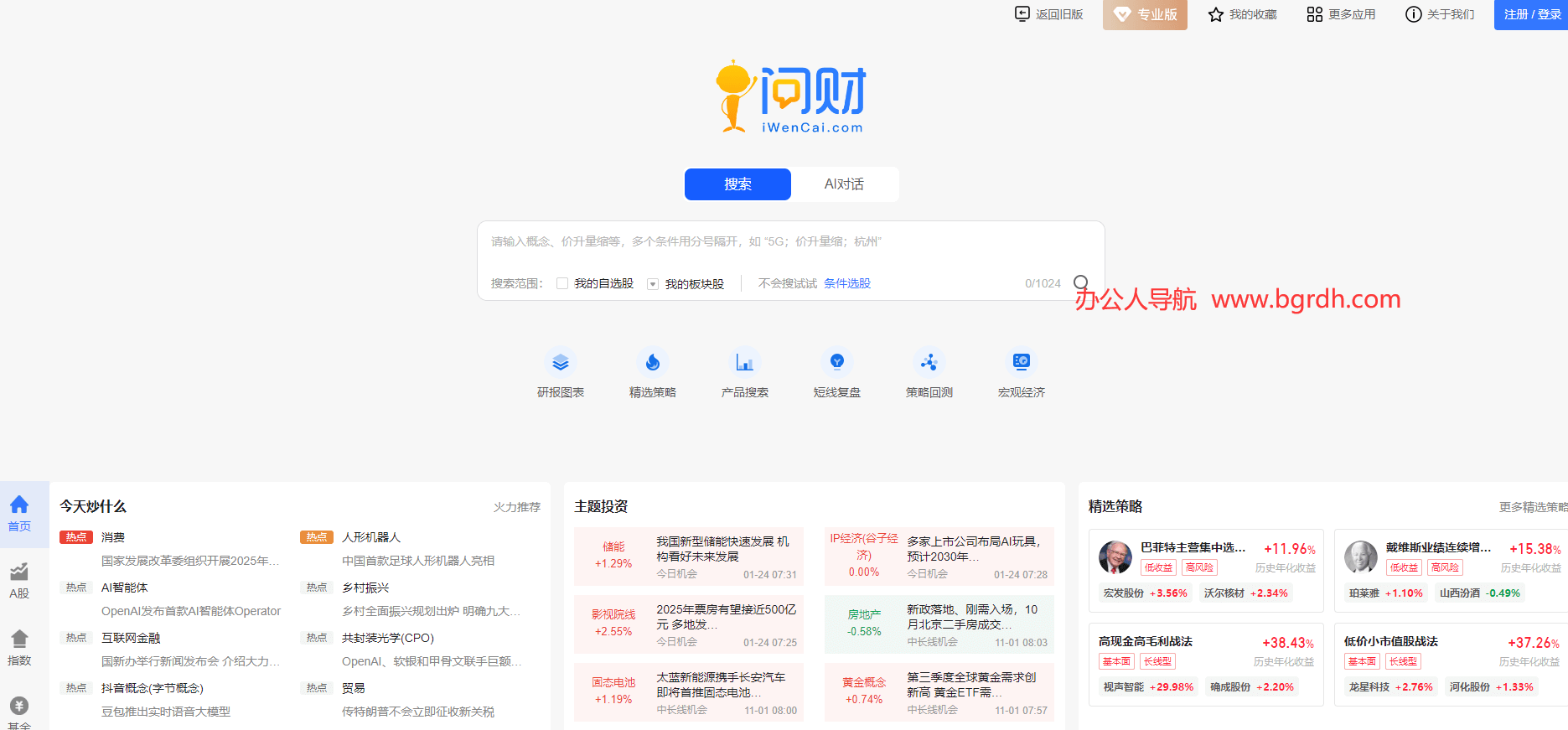This screenshot has width=1568, height=730.
Task: Click stock 视声智能 +29.98%
Action: (1149, 686)
